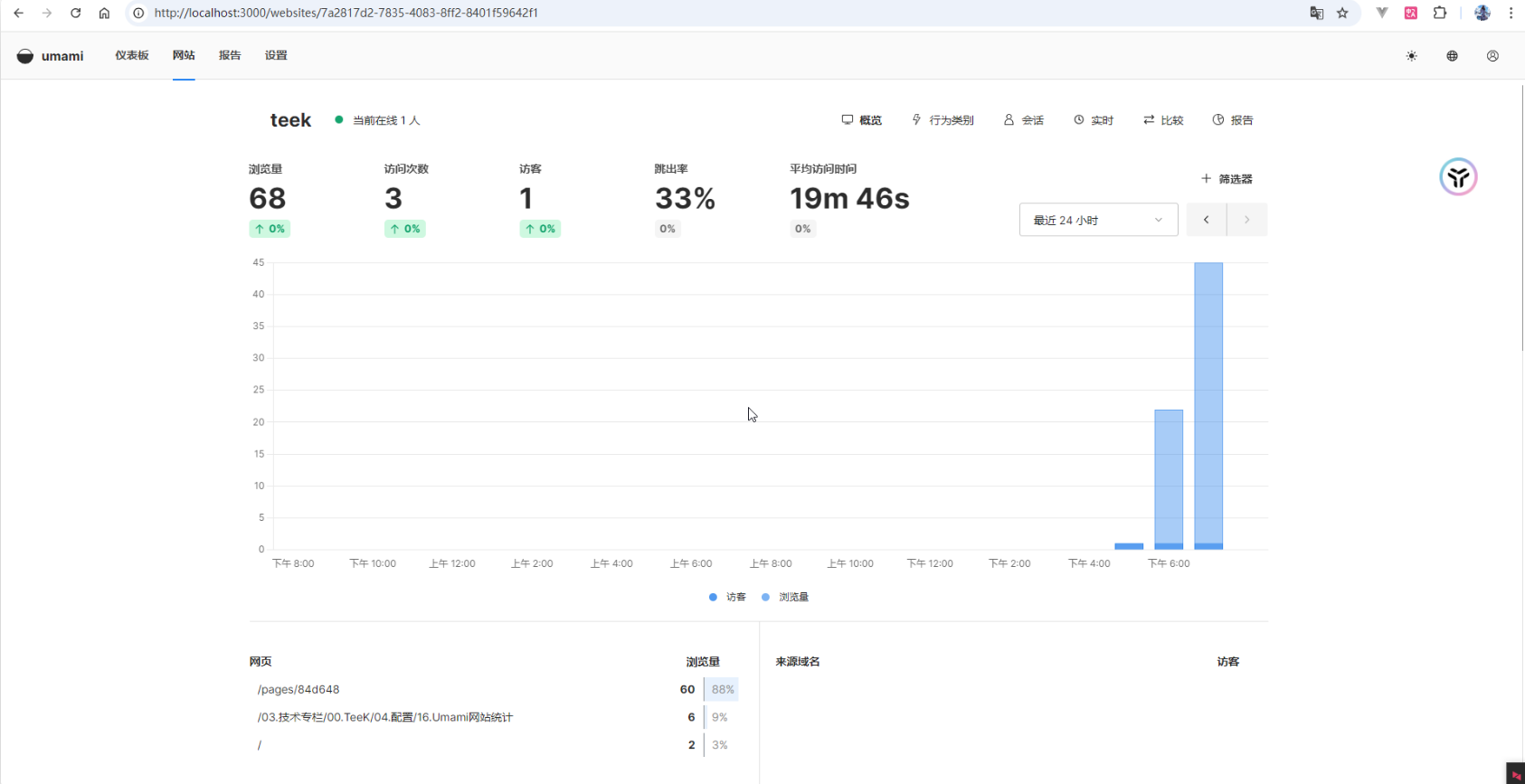Image resolution: width=1525 pixels, height=784 pixels.
Task: Open the 实时 realtime view
Action: pos(1094,120)
